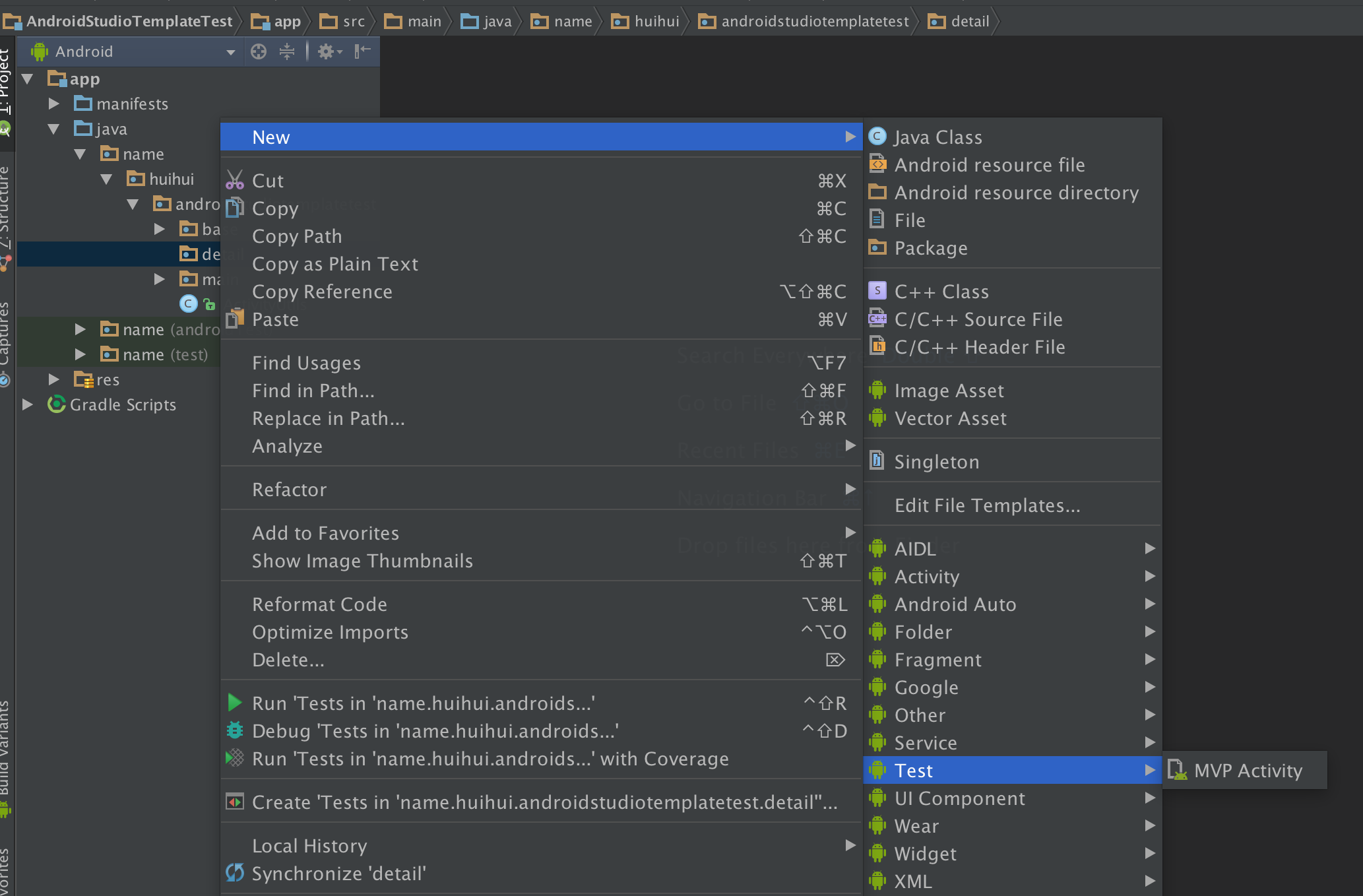Image resolution: width=1363 pixels, height=896 pixels.
Task: Open the project panel settings gear
Action: pyautogui.click(x=329, y=51)
